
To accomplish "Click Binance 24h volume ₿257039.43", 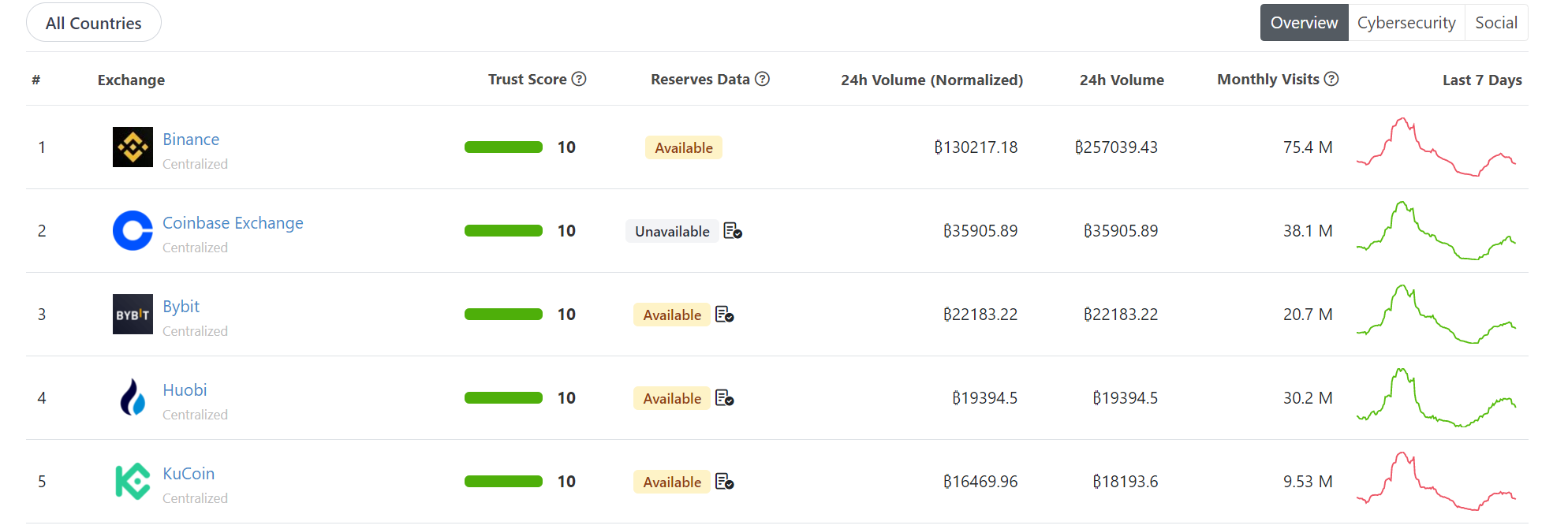I will [1116, 147].
